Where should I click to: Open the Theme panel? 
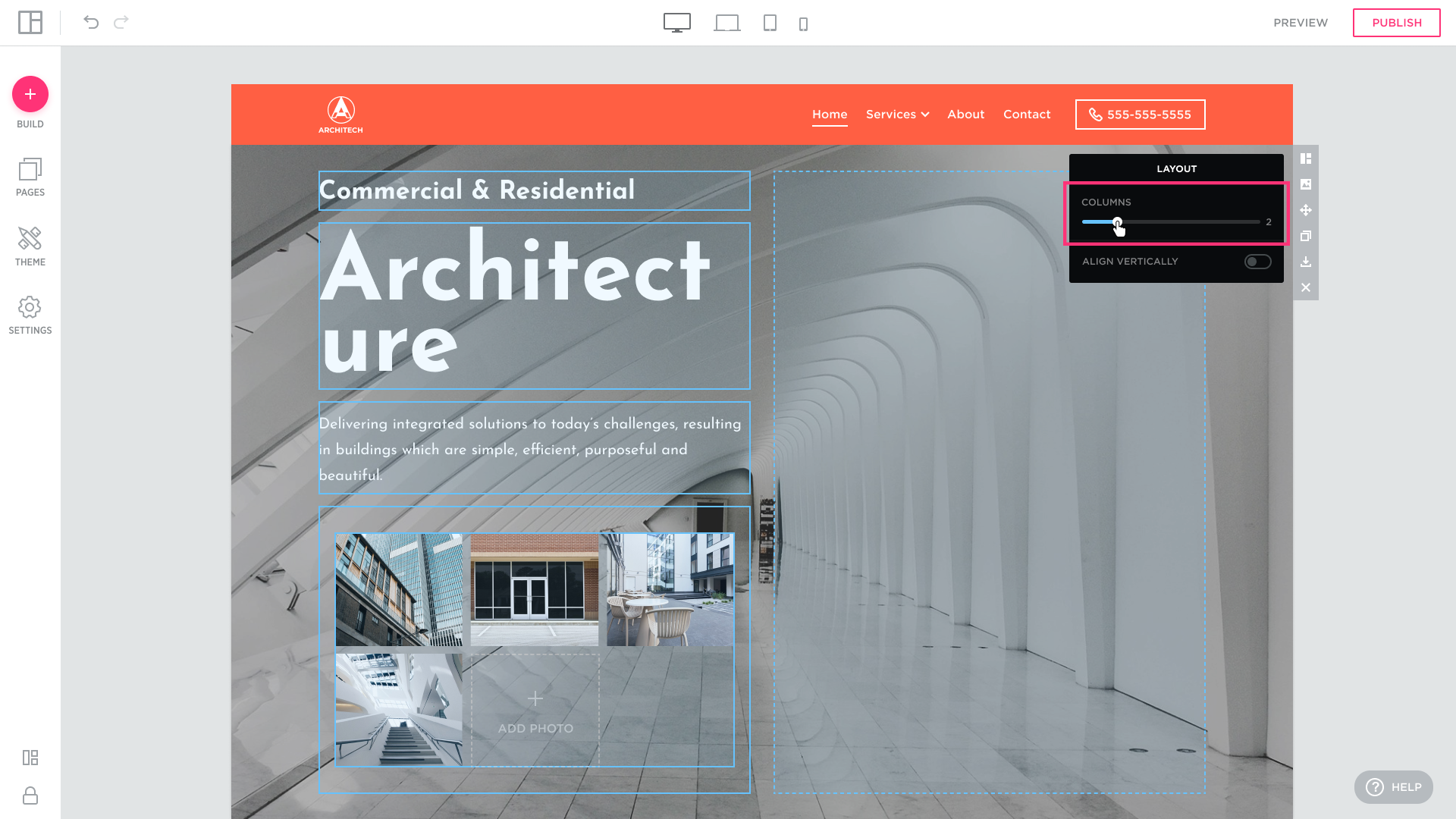(30, 246)
